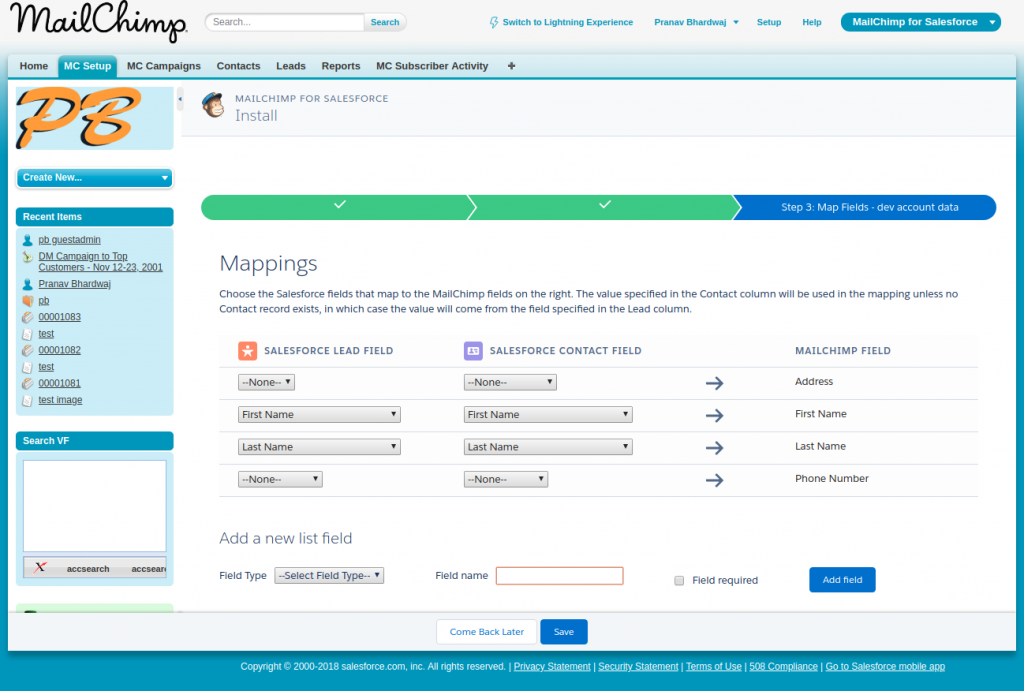The image size is (1024, 691).
Task: Open the Last Name contact field dropdown
Action: [x=548, y=447]
